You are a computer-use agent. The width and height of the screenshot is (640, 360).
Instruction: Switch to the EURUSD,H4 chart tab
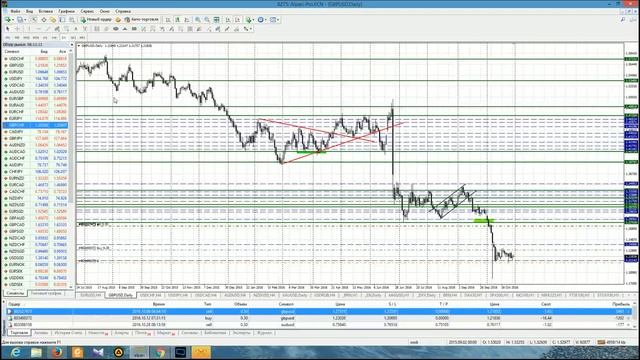90,295
